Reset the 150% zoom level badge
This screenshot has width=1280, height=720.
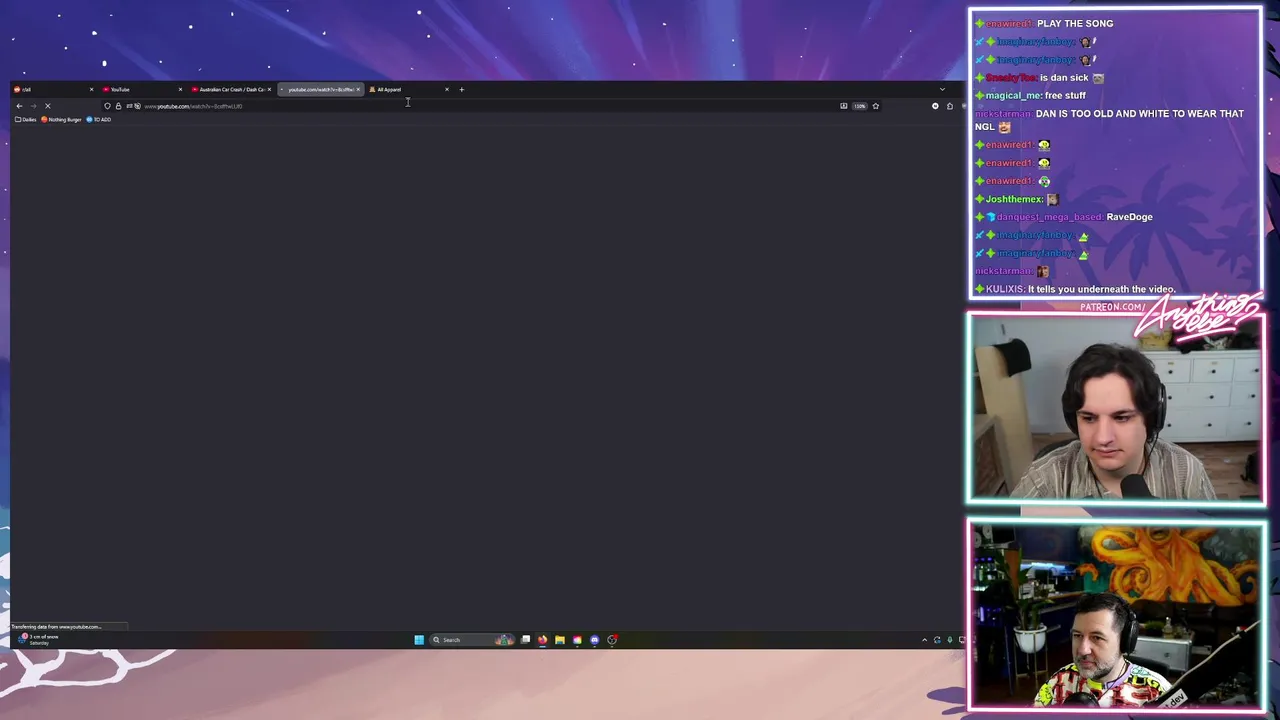point(860,106)
